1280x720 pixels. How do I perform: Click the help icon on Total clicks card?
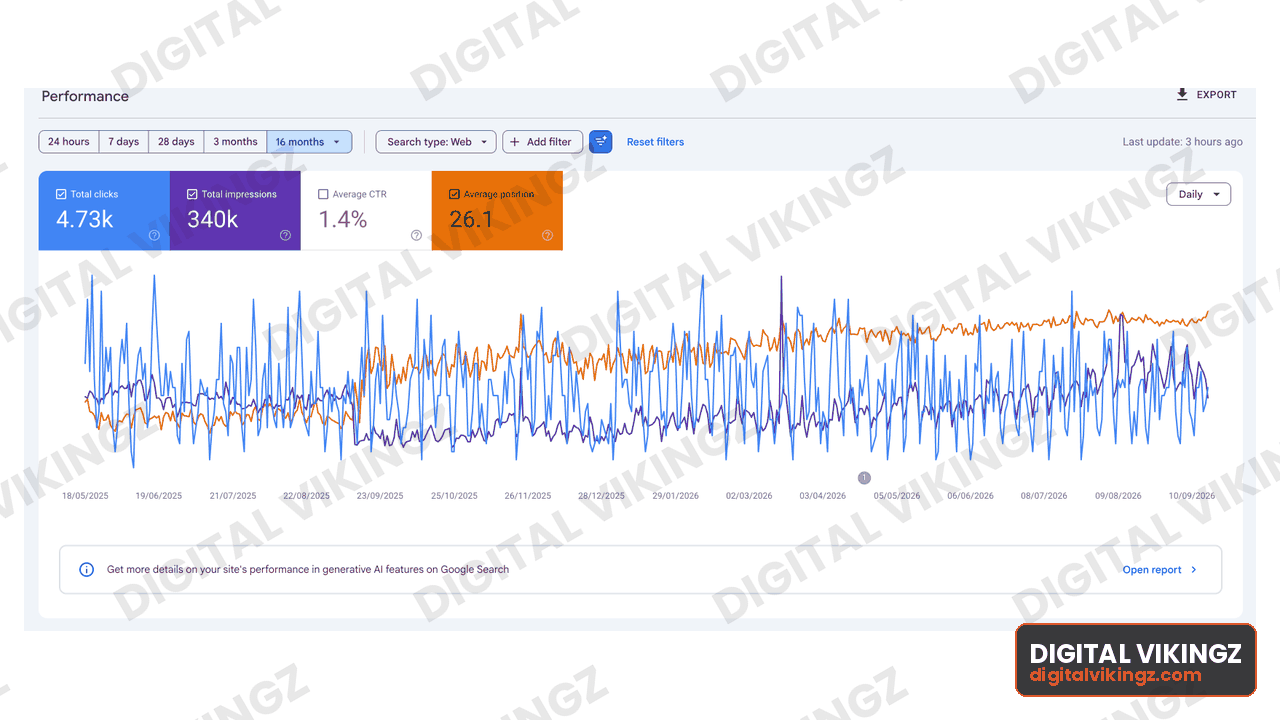155,236
